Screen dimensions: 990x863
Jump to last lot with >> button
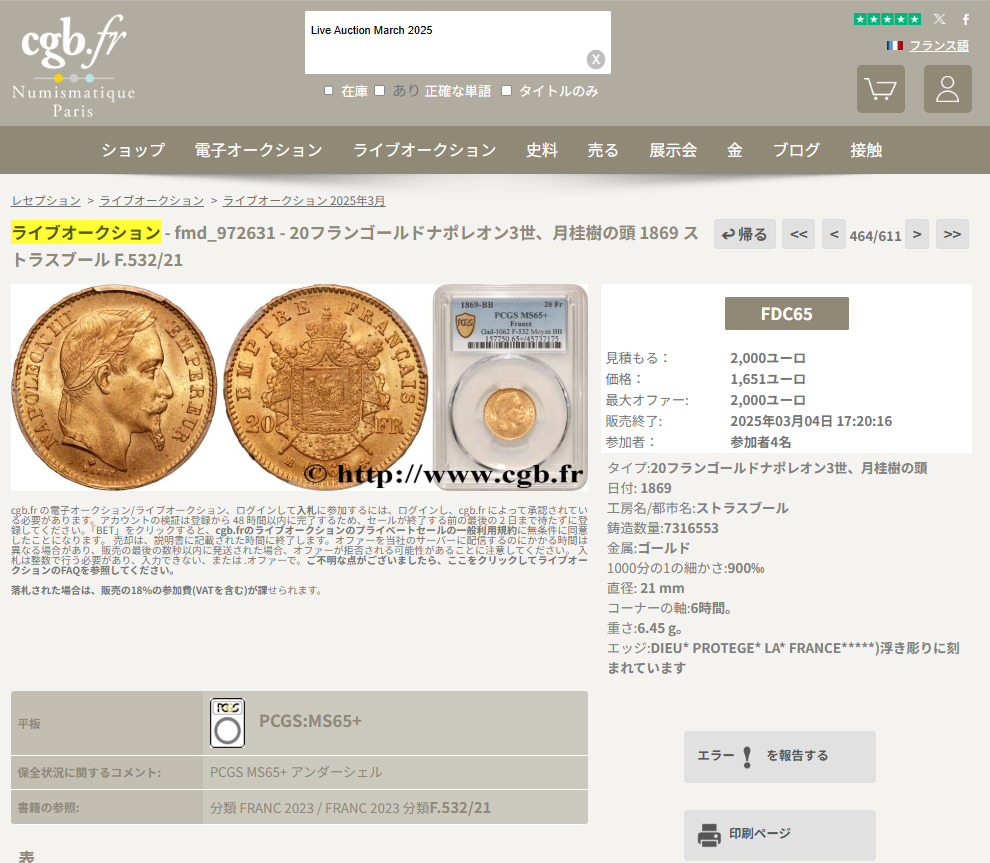(x=952, y=234)
